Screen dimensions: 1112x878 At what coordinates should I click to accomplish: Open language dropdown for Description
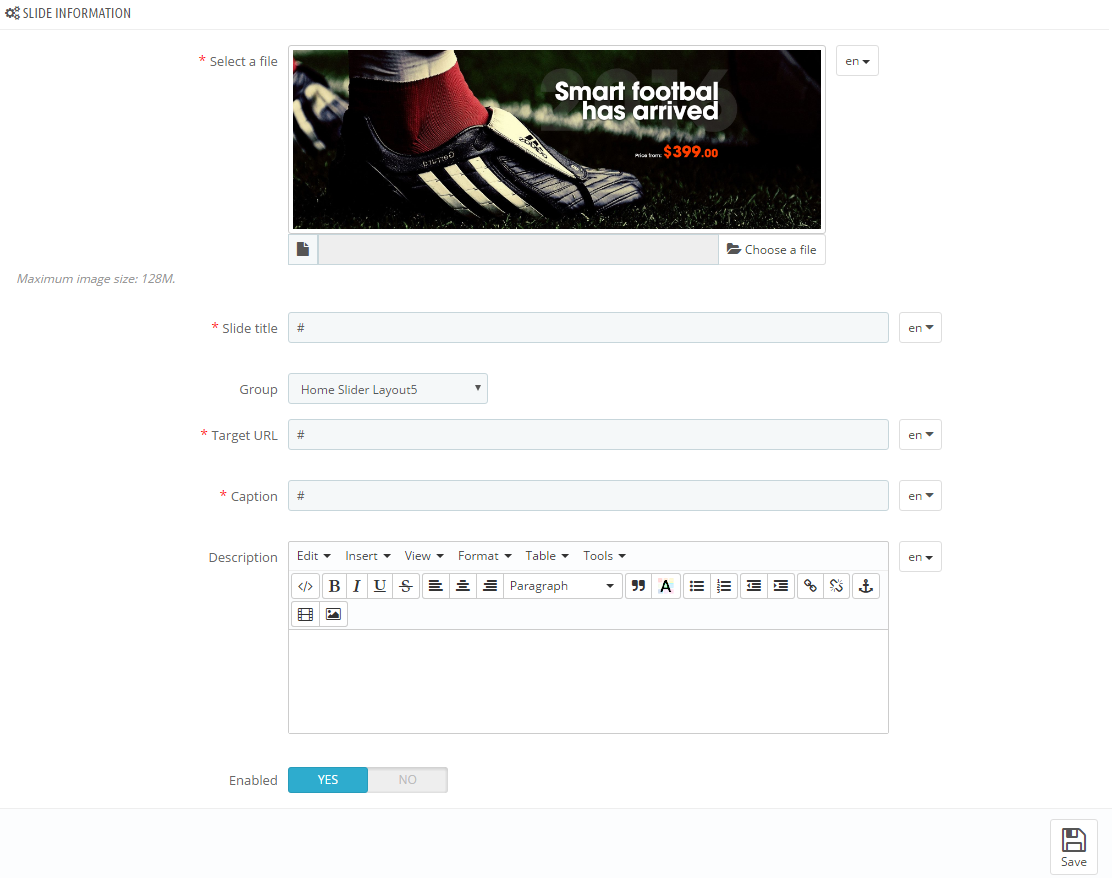point(921,557)
